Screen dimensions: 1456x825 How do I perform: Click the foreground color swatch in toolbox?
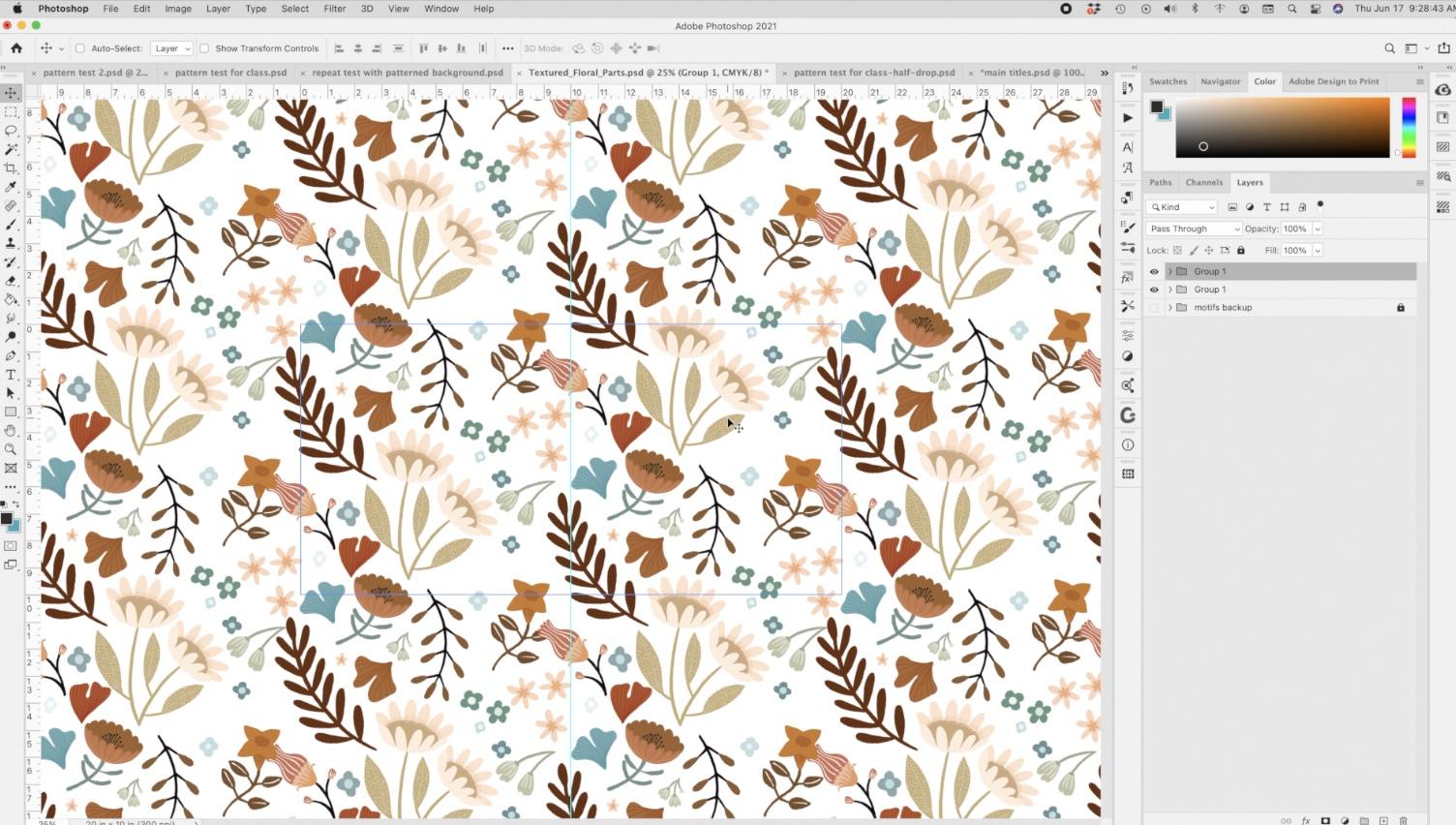(7, 519)
